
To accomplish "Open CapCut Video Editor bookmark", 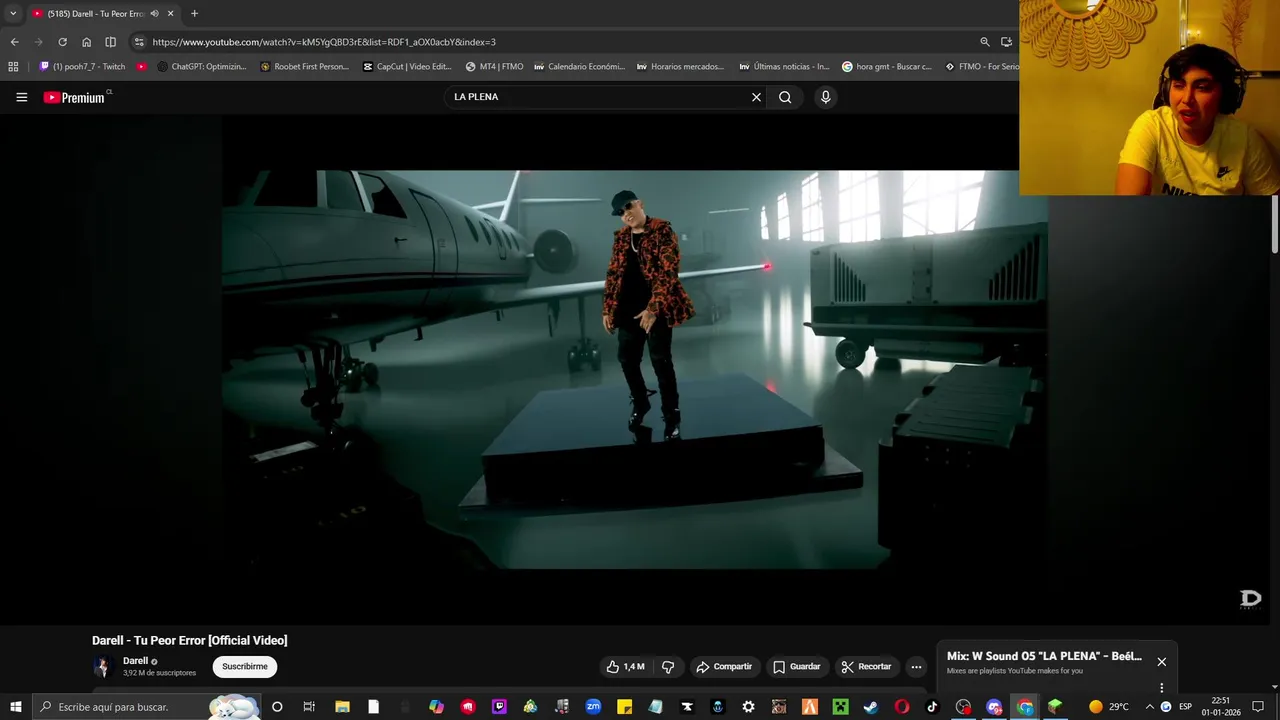I will [407, 67].
